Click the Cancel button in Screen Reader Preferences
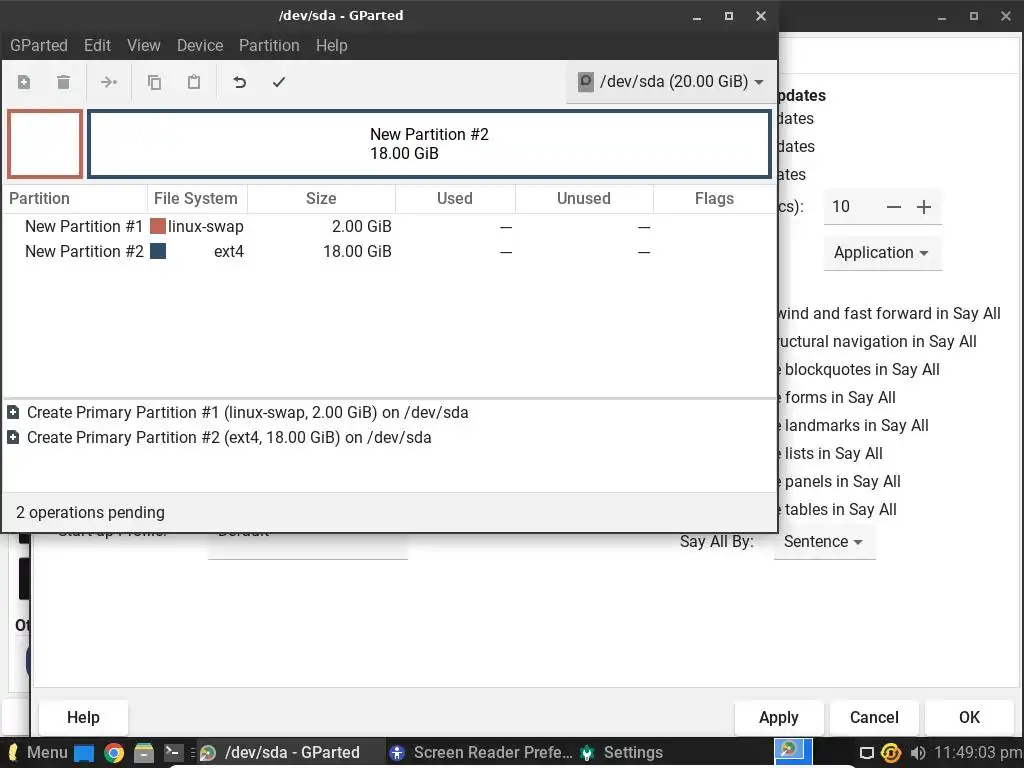Viewport: 1024px width, 768px height. [874, 718]
